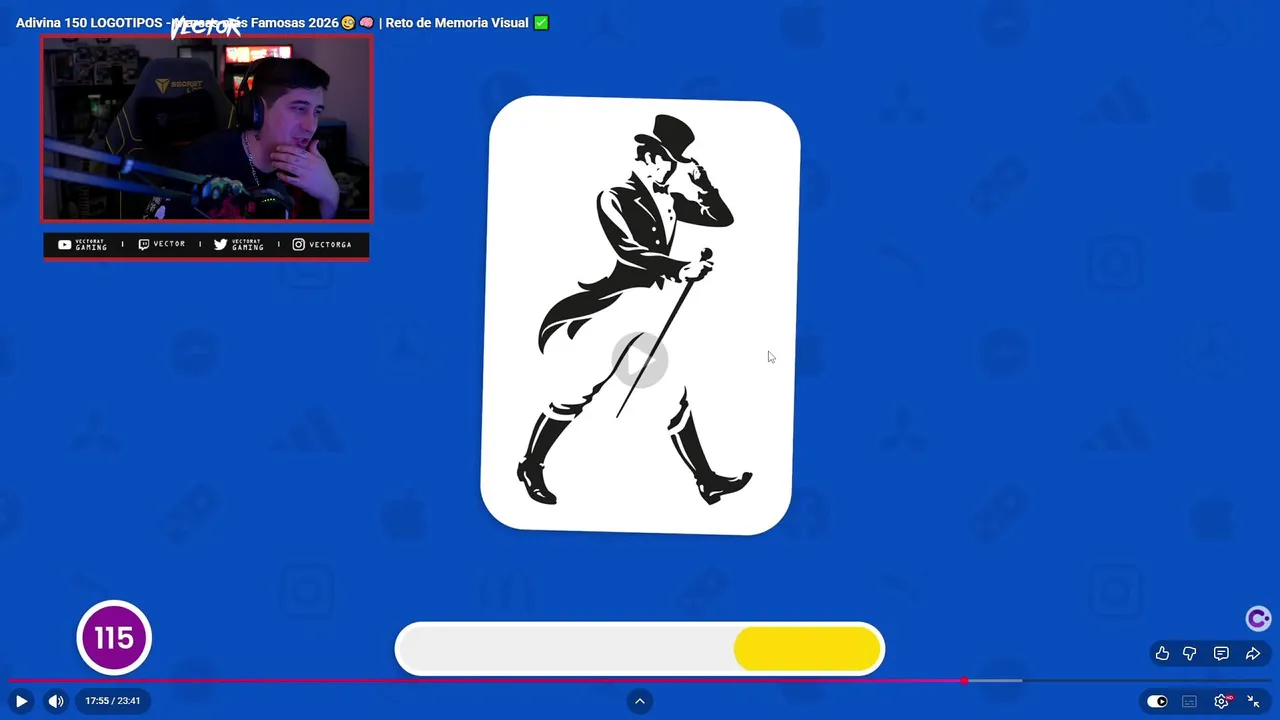
Task: Click the video title 'Adivina 150 LOGOTIPOS'
Action: coord(282,23)
